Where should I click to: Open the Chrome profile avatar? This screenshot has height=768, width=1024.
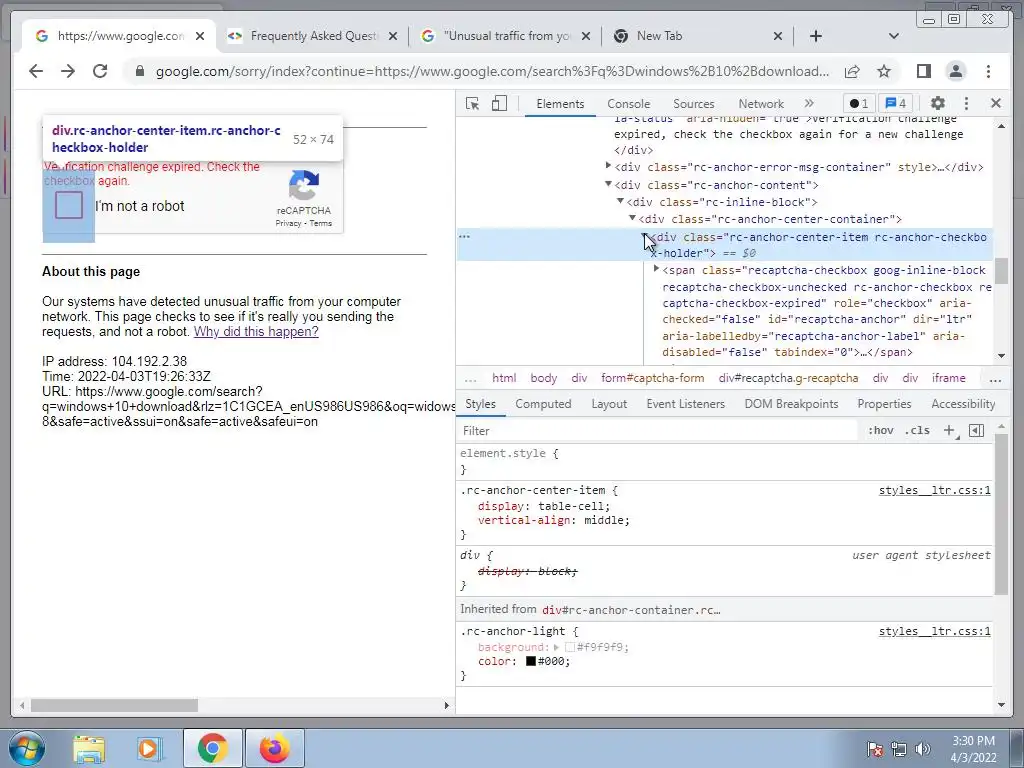coord(956,71)
